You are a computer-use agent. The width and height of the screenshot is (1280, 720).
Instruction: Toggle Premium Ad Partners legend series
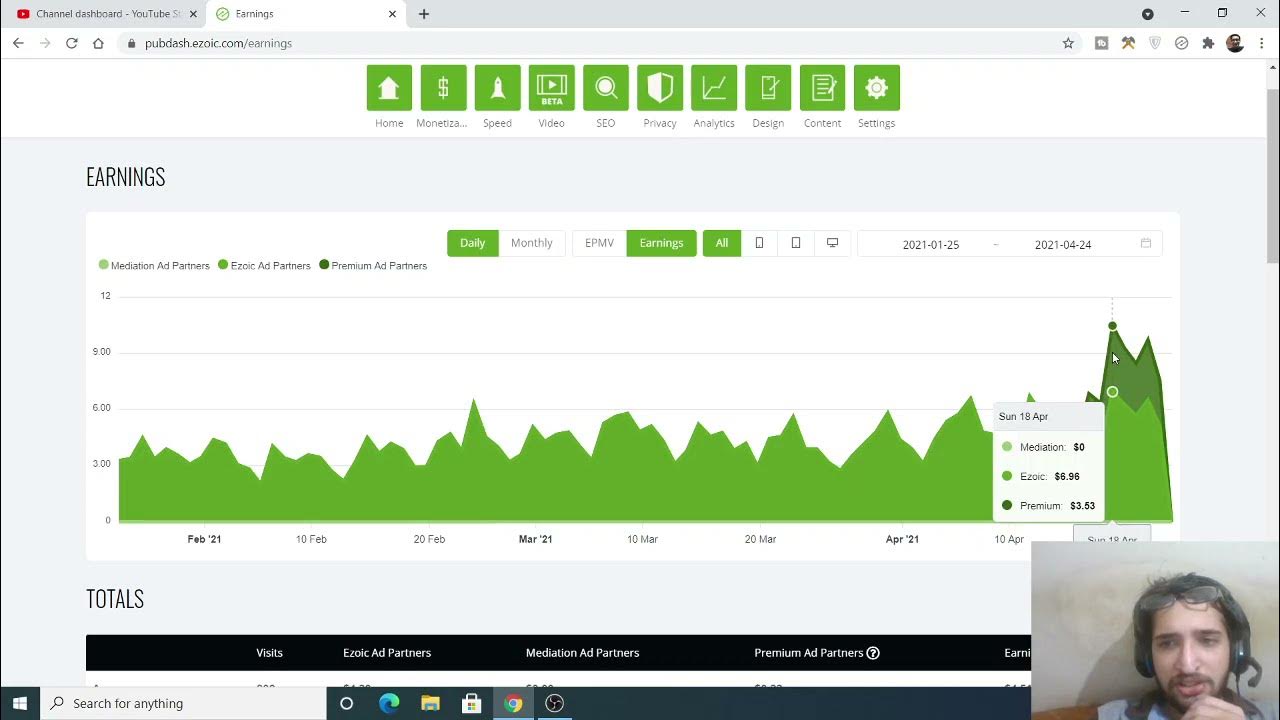pyautogui.click(x=373, y=266)
